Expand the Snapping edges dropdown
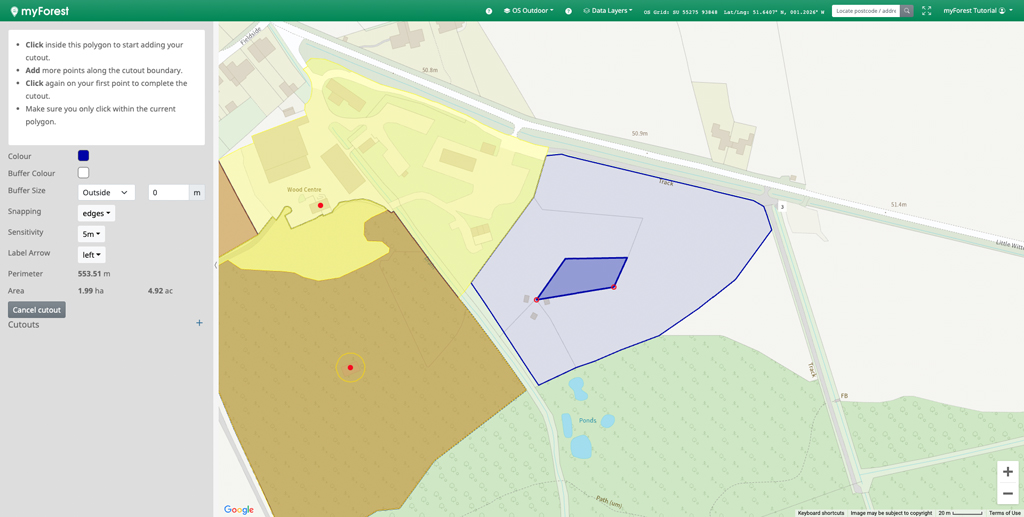Screen dimensions: 1024x517 tap(96, 213)
